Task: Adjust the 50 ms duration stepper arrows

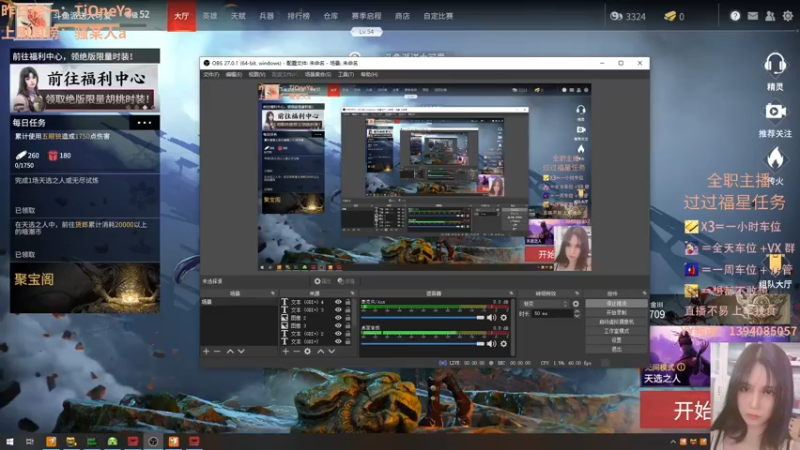Action: 577,313
